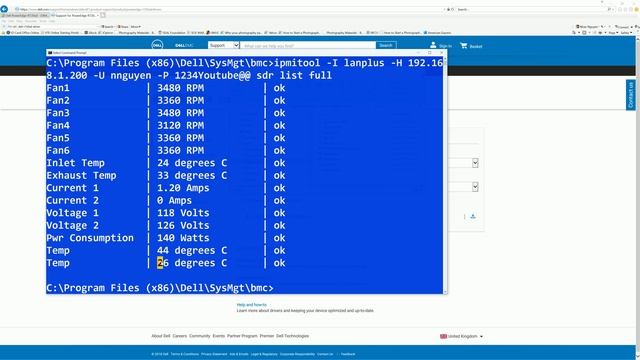Click the 'Pwr Consumption' row label
The width and height of the screenshot is (640, 360).
pyautogui.click(x=90, y=238)
